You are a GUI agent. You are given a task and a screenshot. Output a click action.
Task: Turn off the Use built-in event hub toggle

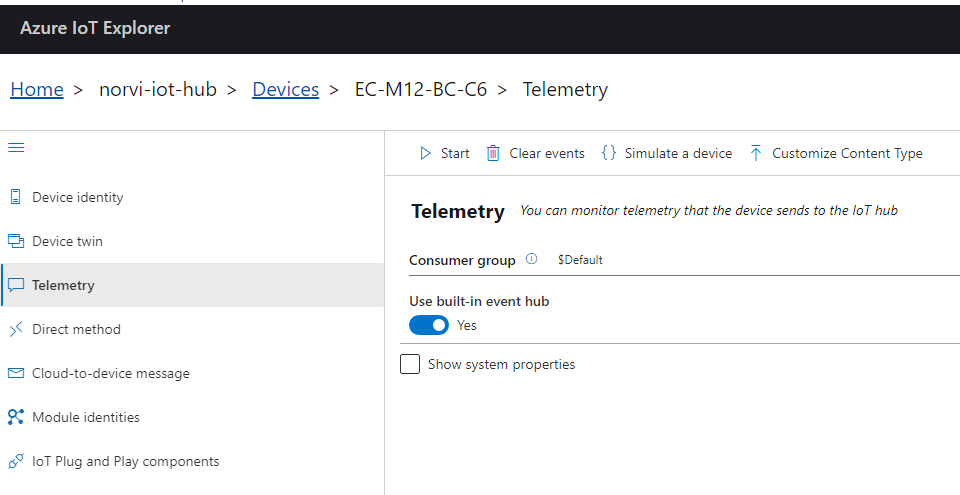[x=429, y=325]
